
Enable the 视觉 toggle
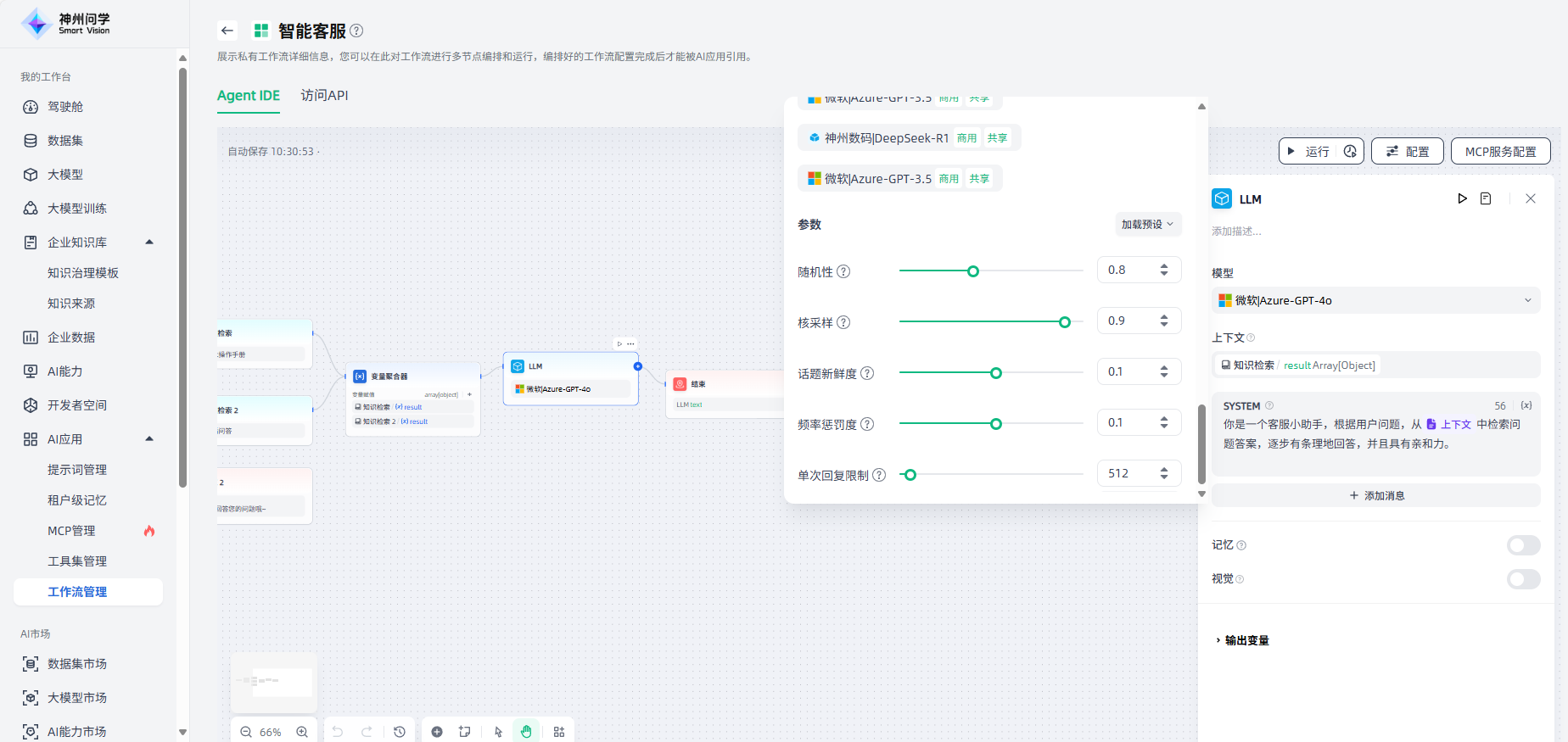1523,579
